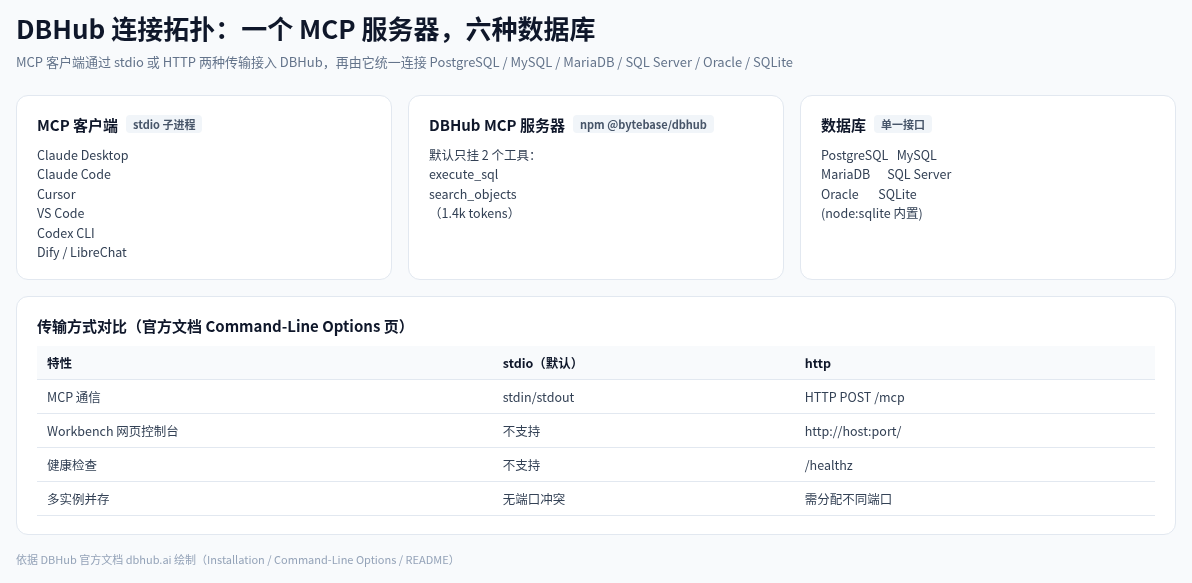This screenshot has width=1192, height=583.
Task: Click the HTTP POST /mcp cell
Action: [x=854, y=397]
